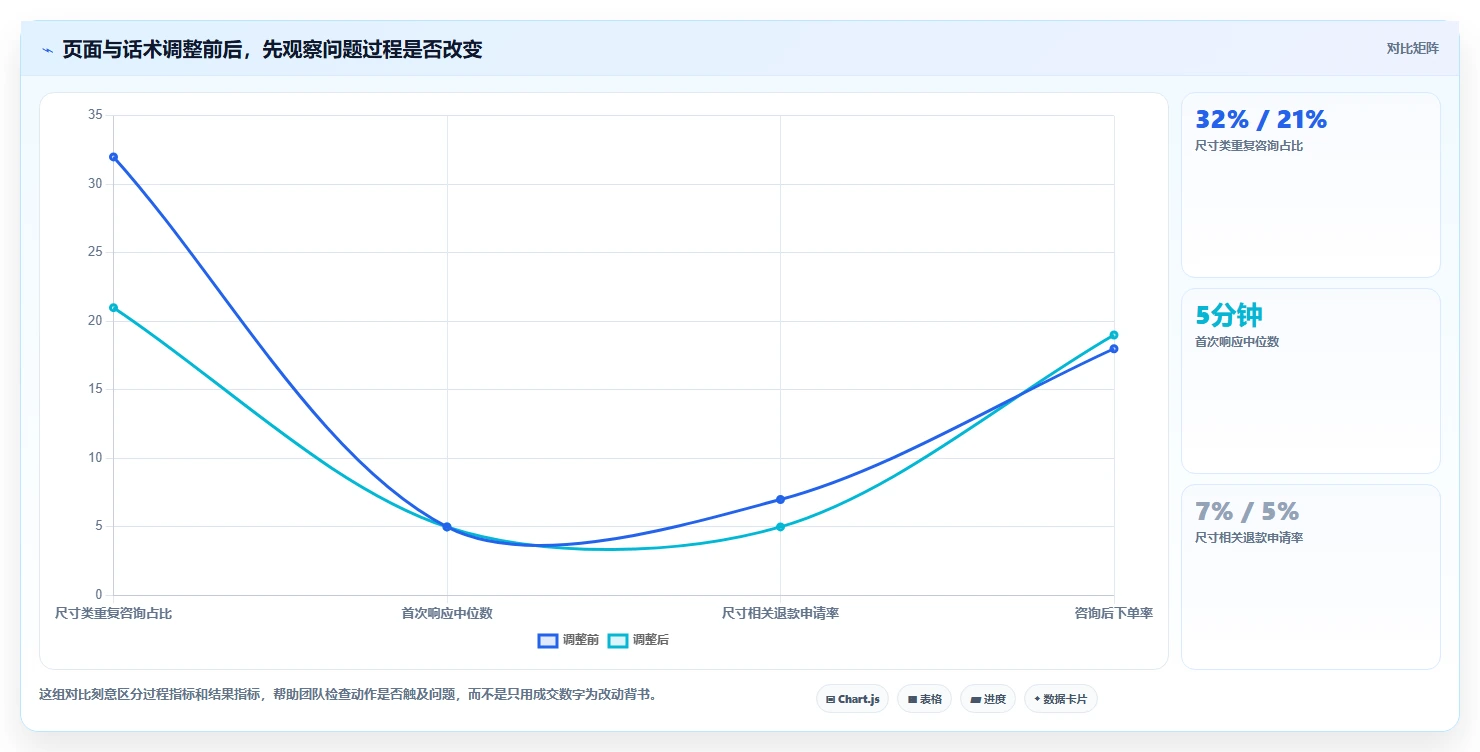Click the y-axis tick 25

click(x=96, y=252)
